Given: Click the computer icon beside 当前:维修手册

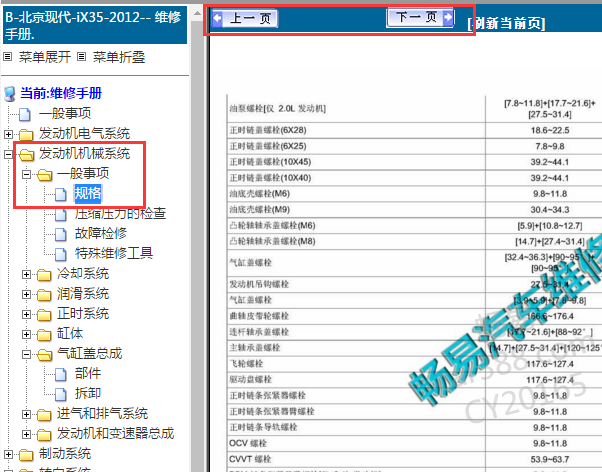Looking at the screenshot, I should point(10,93).
